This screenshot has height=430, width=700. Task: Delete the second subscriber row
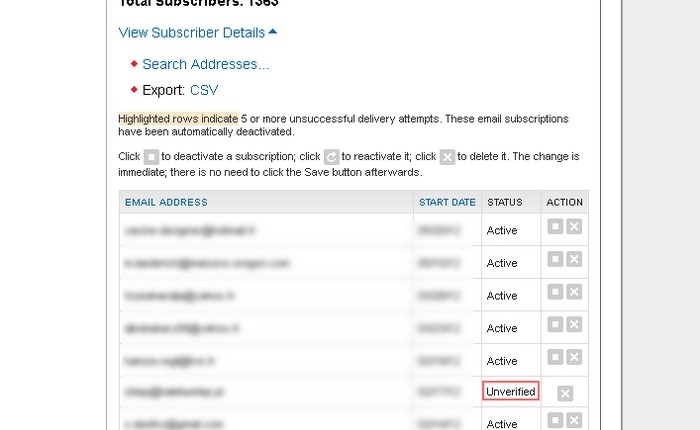(574, 260)
